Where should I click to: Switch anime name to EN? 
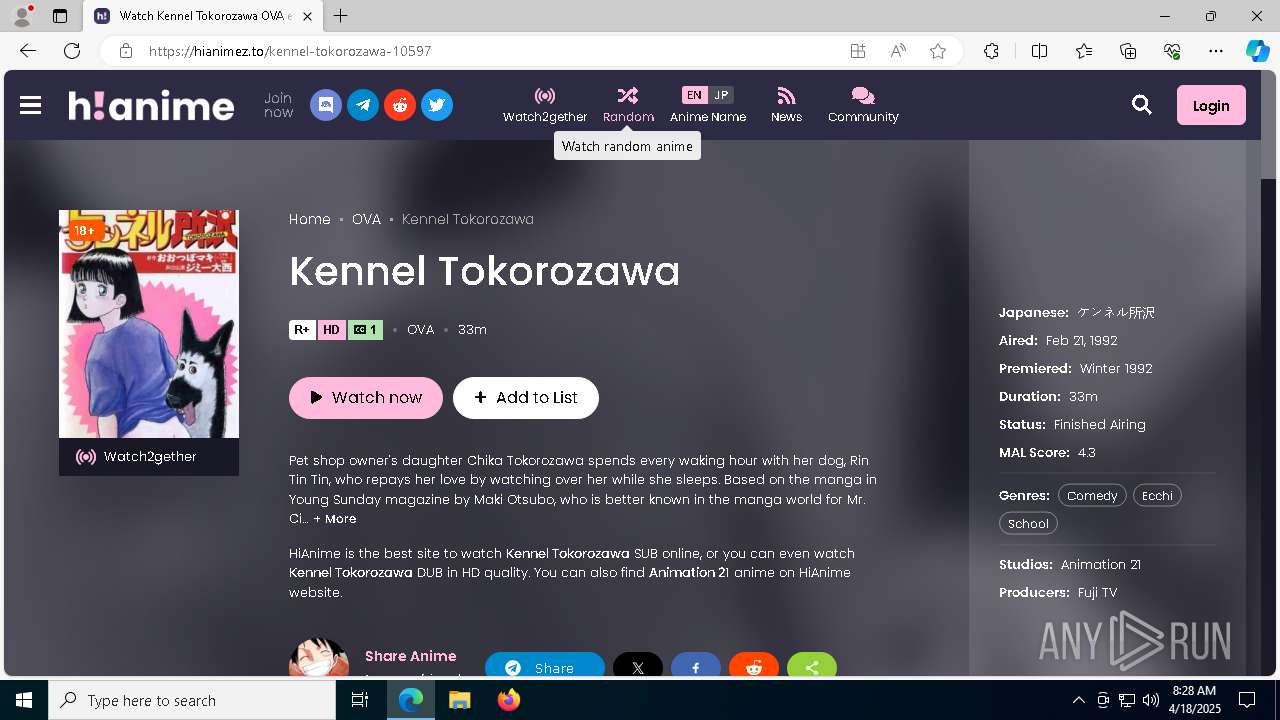694,95
